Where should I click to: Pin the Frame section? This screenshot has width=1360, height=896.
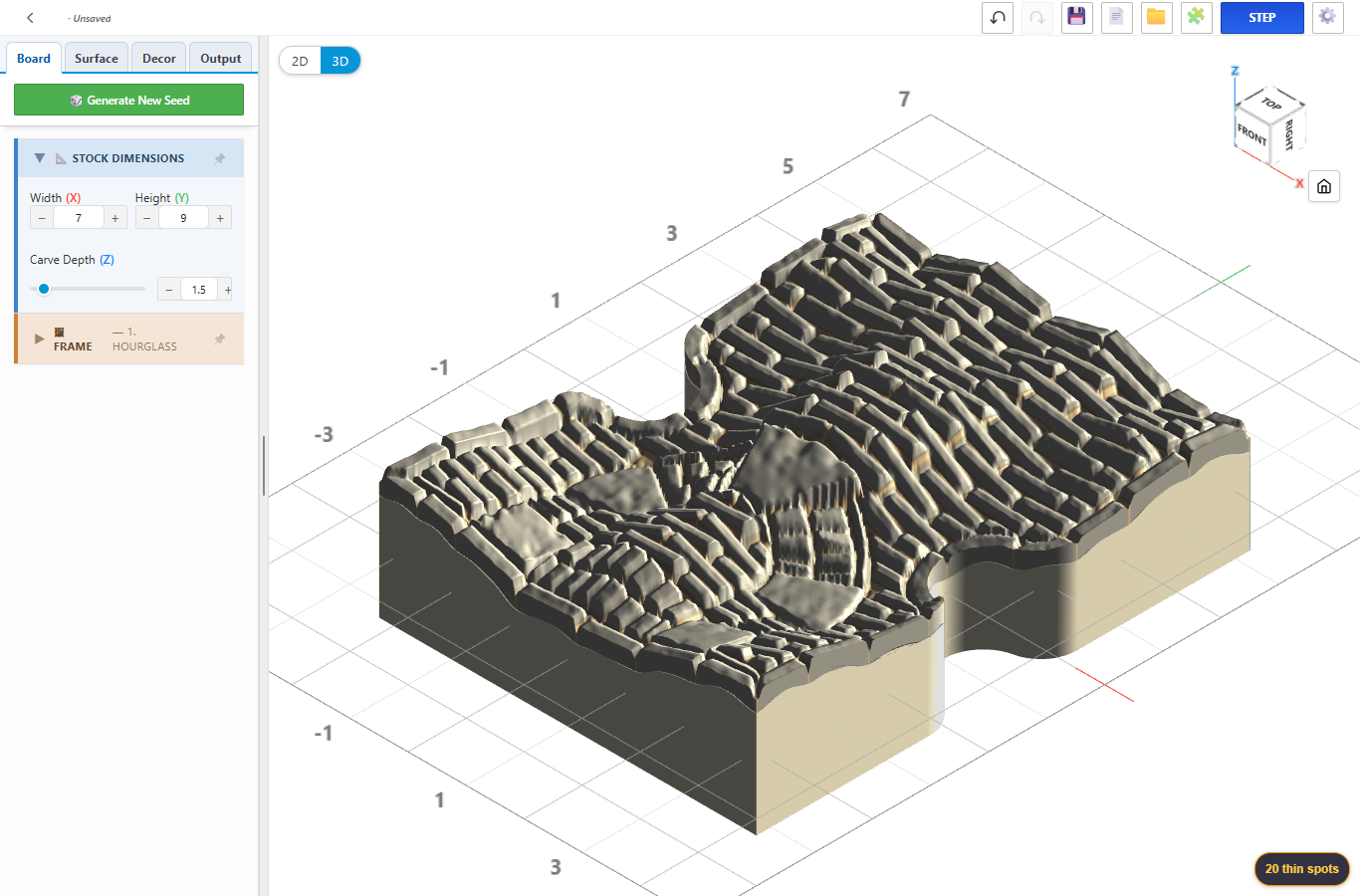click(x=220, y=339)
